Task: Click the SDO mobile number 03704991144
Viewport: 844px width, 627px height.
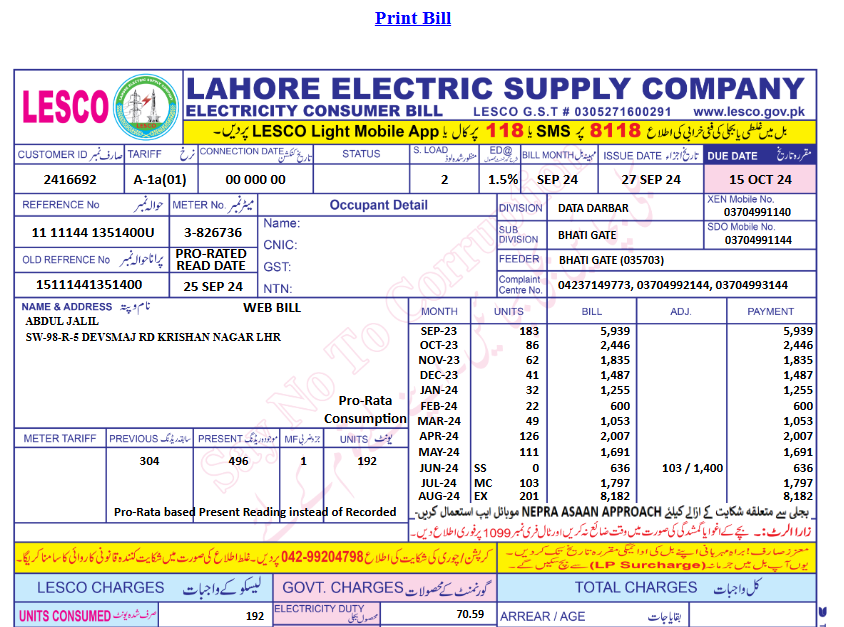Action: pos(758,240)
